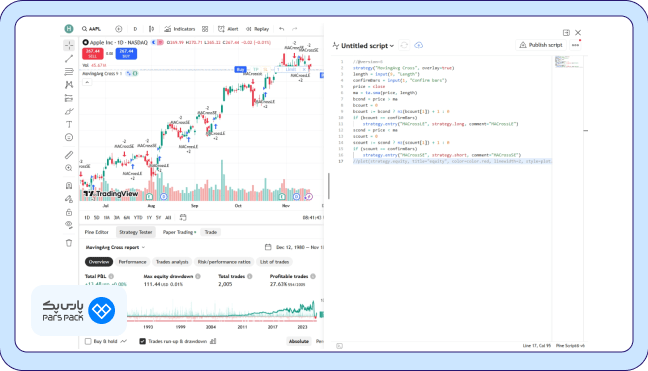Open the Indicators dialog
This screenshot has height=371, width=648.
[x=179, y=29]
